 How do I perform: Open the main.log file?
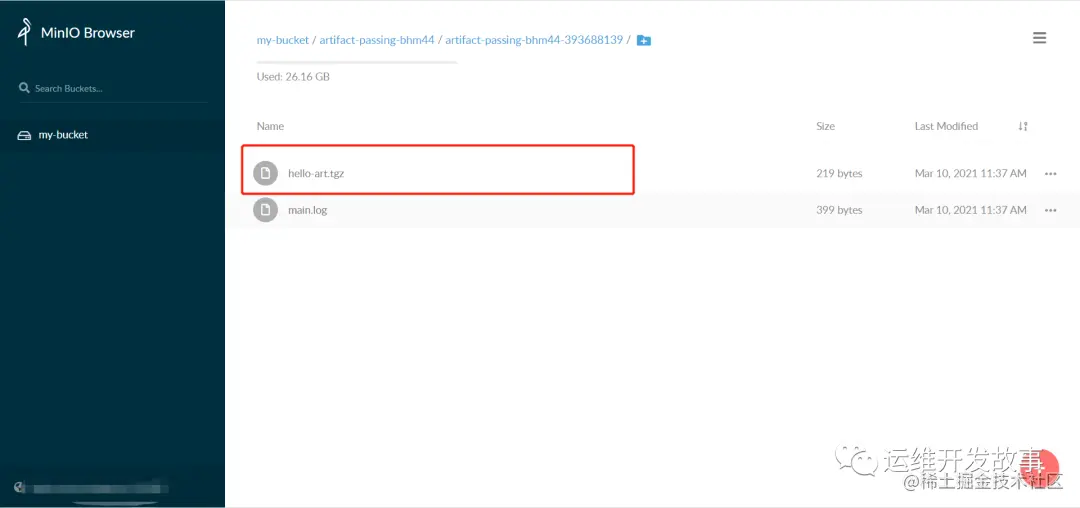click(307, 210)
